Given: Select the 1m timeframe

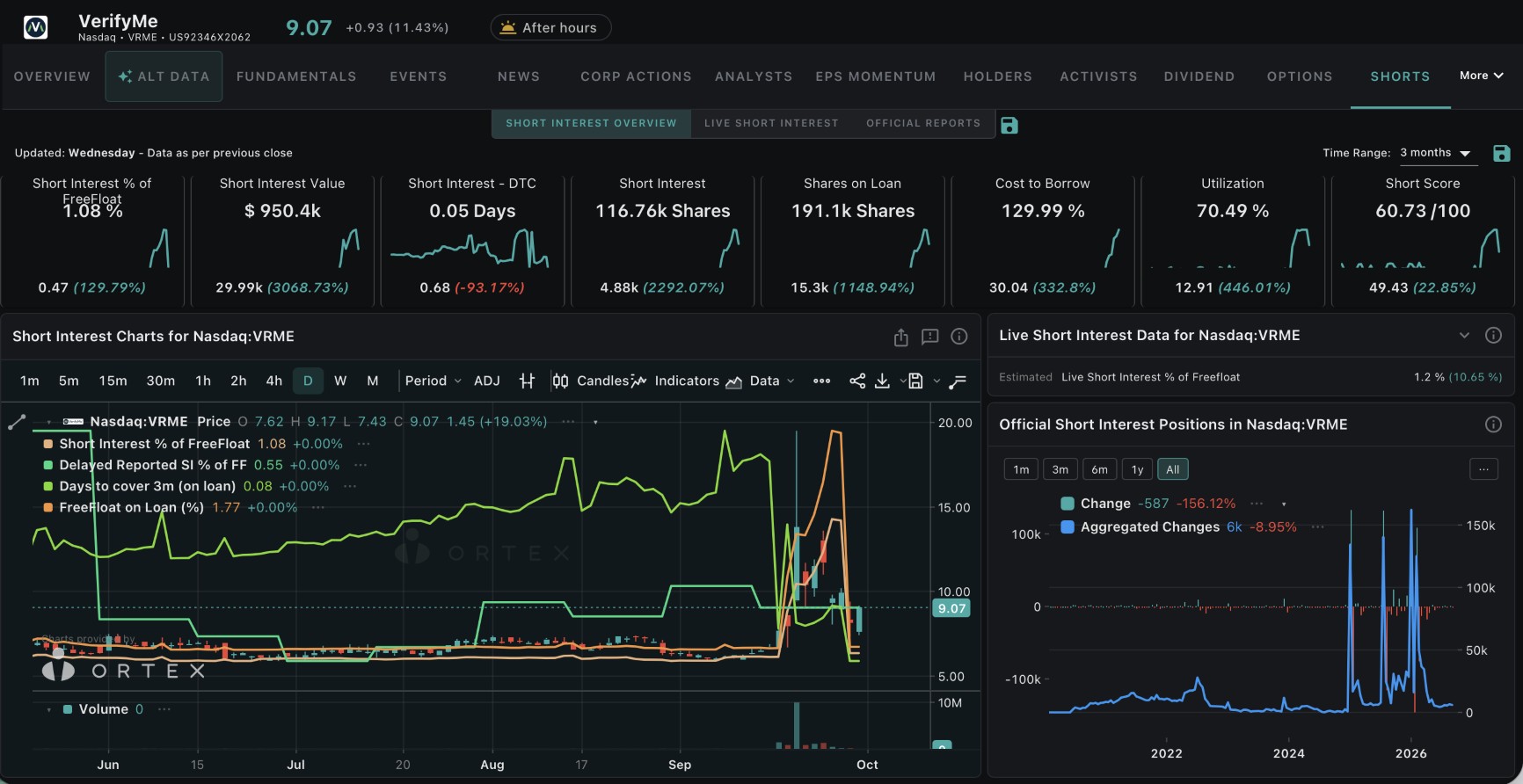Looking at the screenshot, I should tap(30, 381).
